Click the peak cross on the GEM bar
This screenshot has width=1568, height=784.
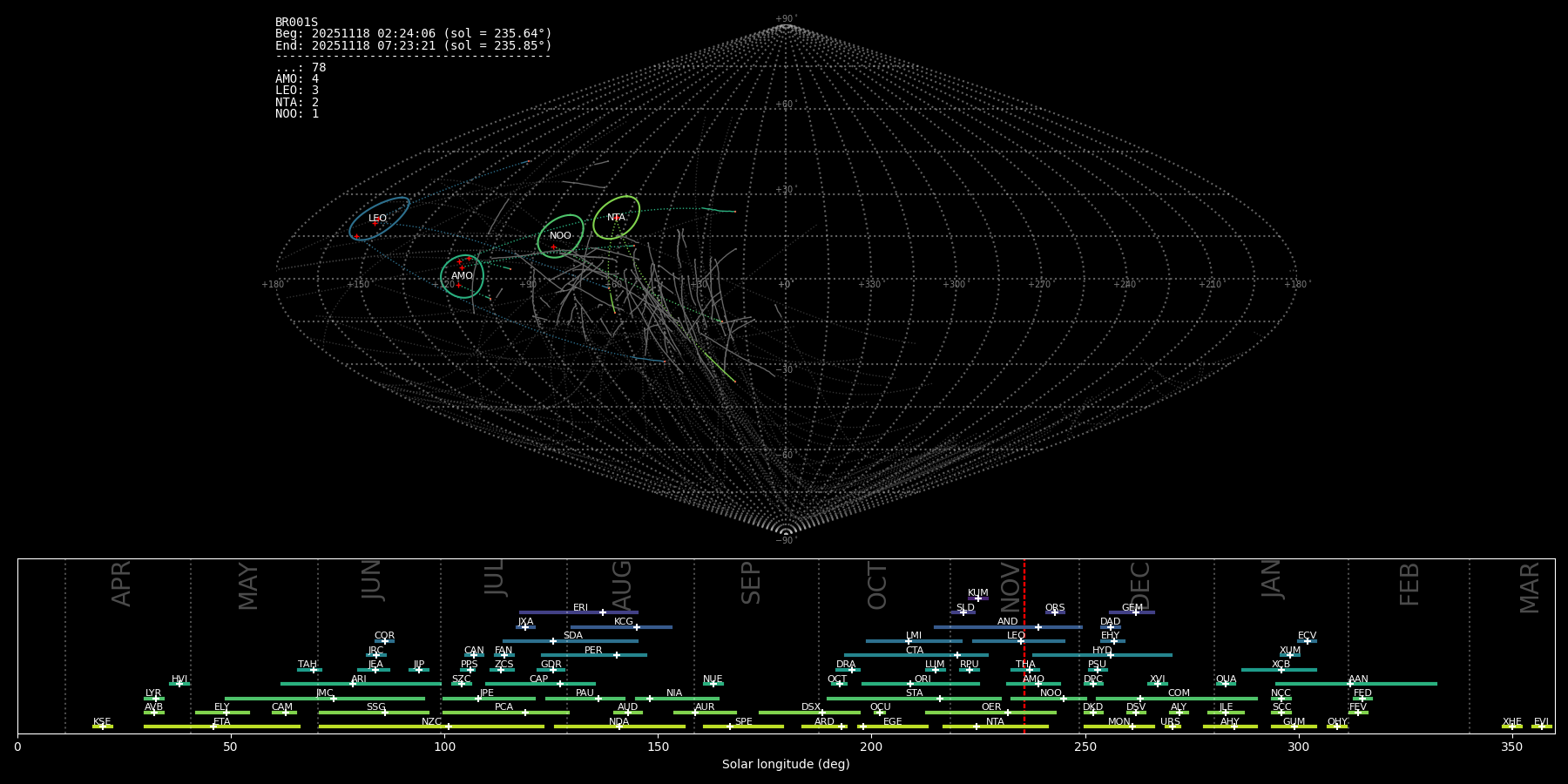point(1135,612)
